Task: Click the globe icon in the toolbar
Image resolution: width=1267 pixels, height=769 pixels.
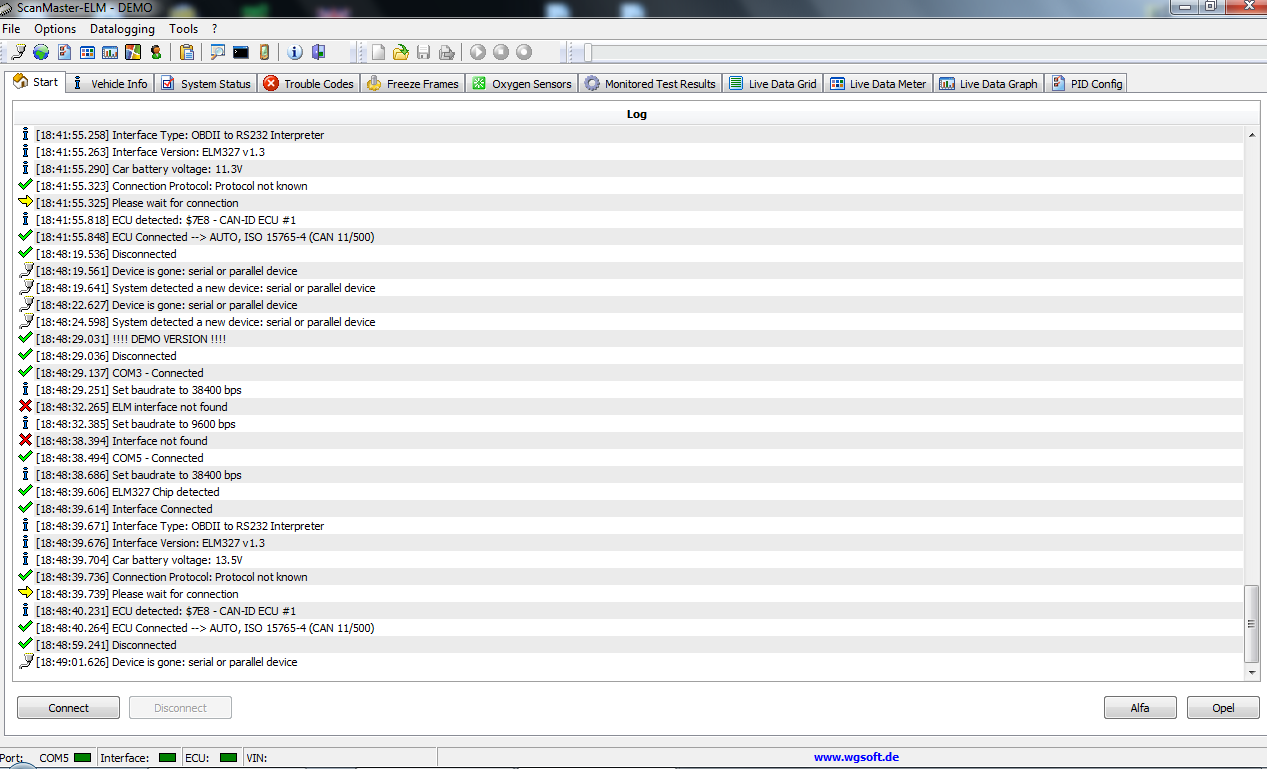Action: [x=40, y=52]
